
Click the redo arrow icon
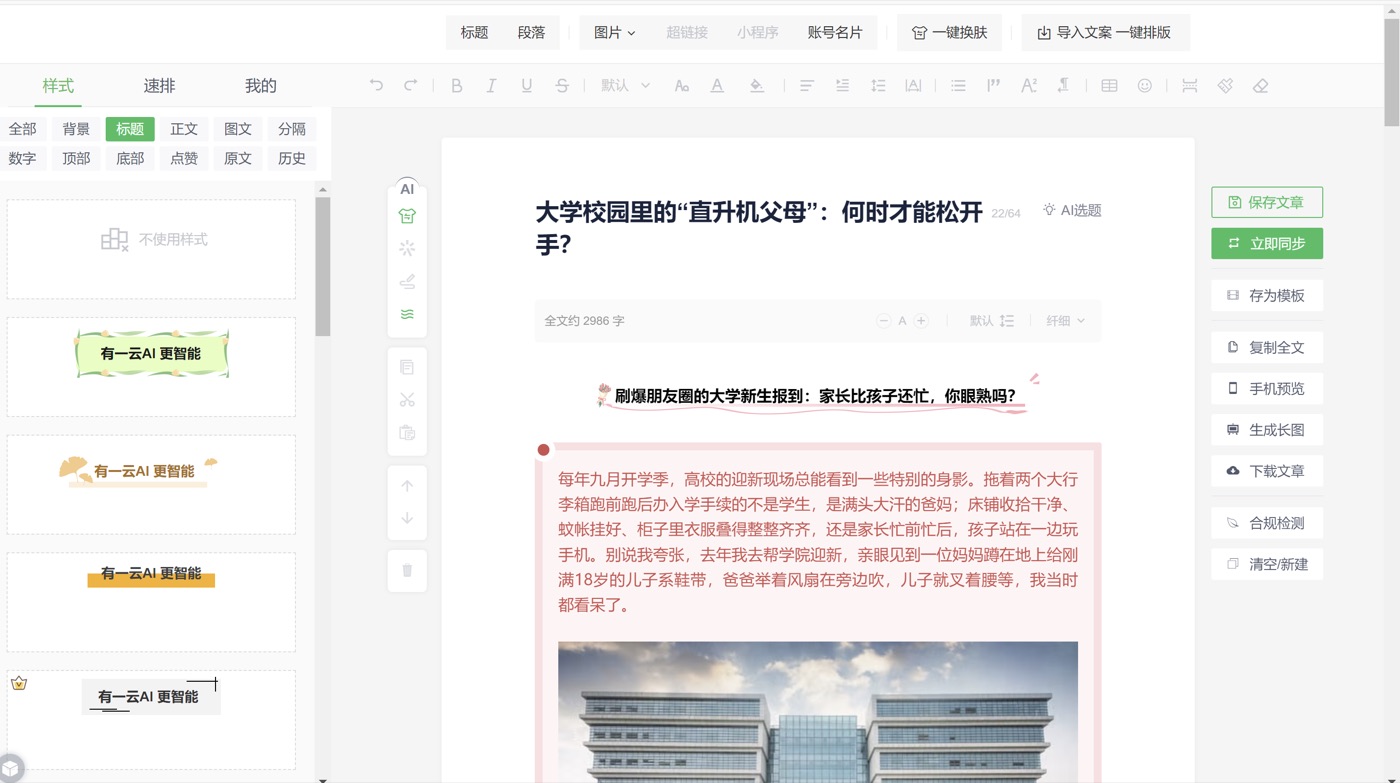[x=410, y=86]
